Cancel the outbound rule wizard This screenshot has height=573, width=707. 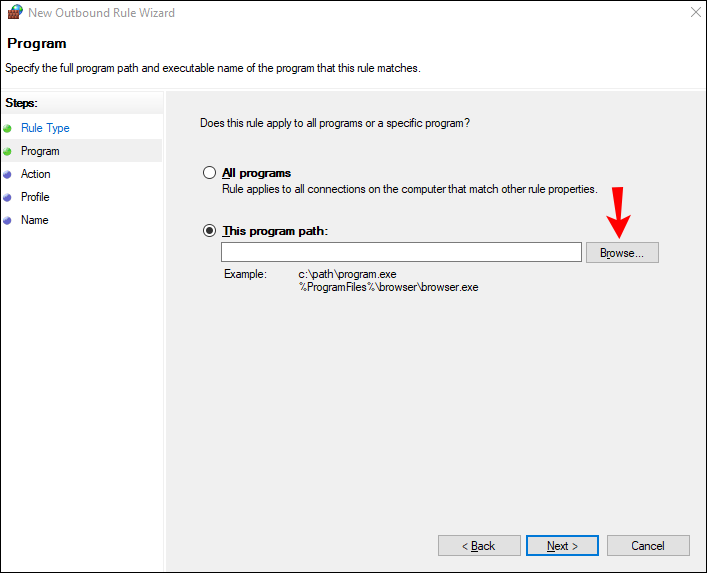(x=648, y=546)
